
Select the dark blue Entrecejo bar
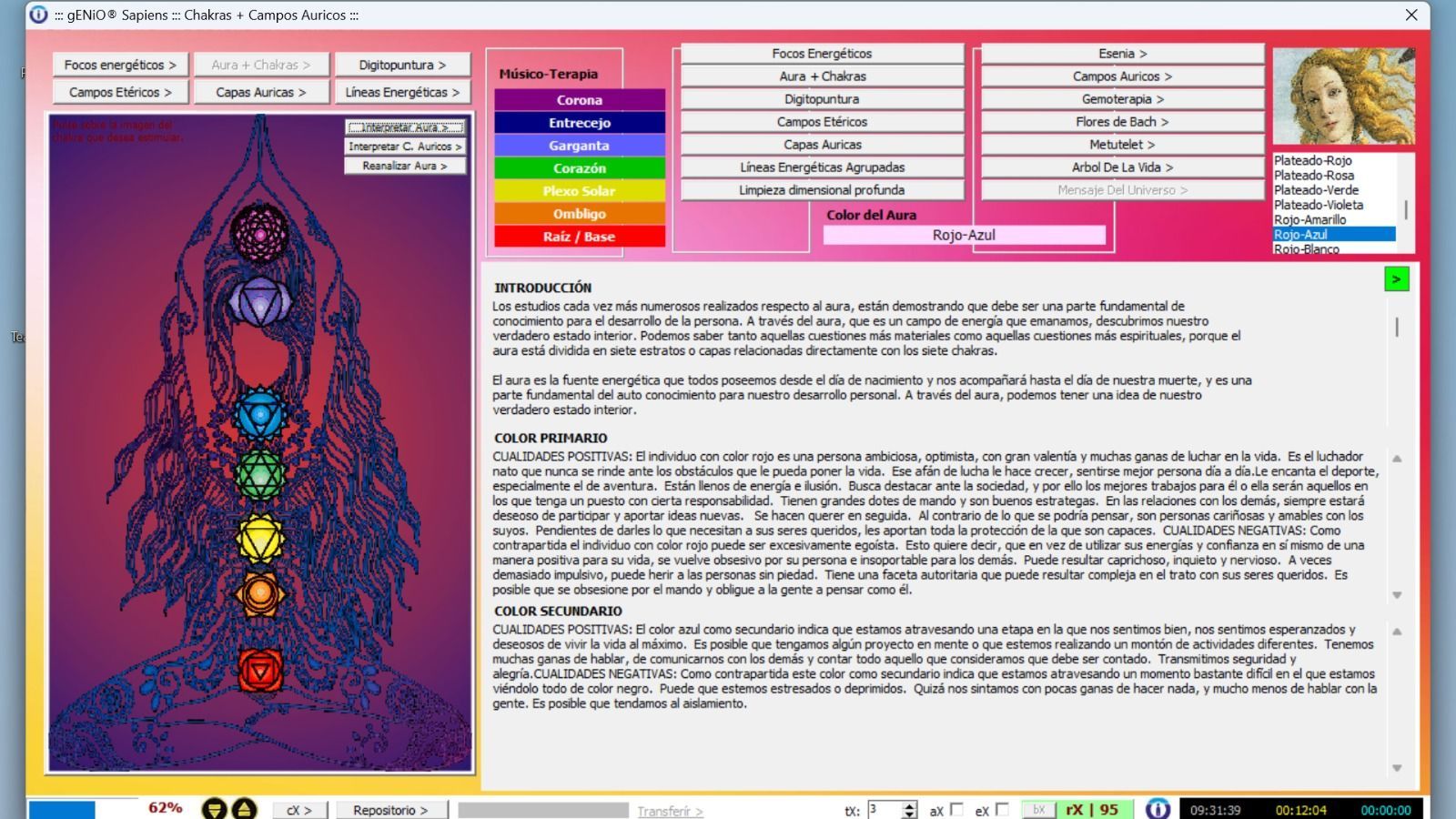tap(580, 123)
